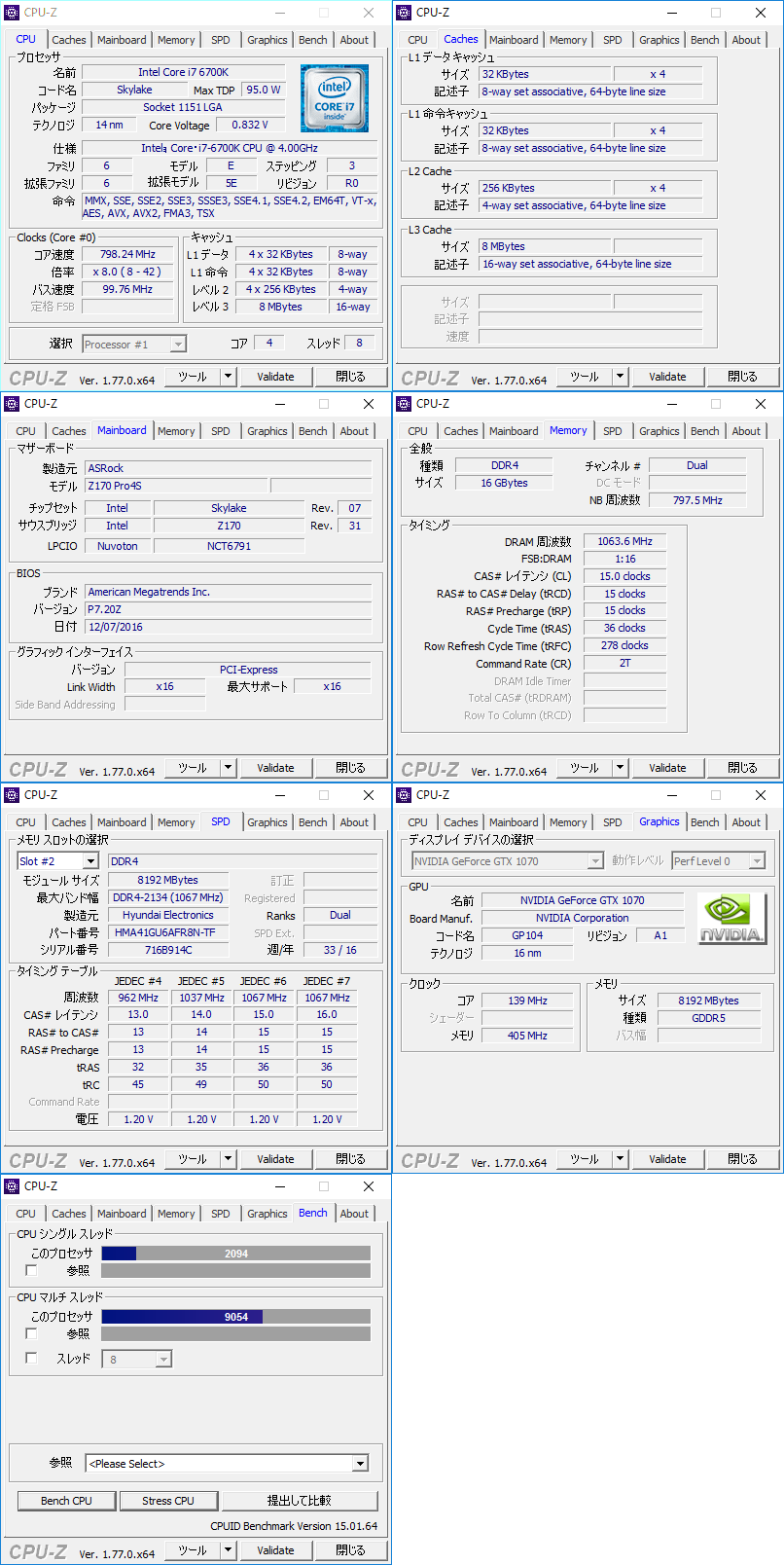Image resolution: width=784 pixels, height=1565 pixels.
Task: Open the ツール dropdown arrow in Caches window
Action: point(620,377)
